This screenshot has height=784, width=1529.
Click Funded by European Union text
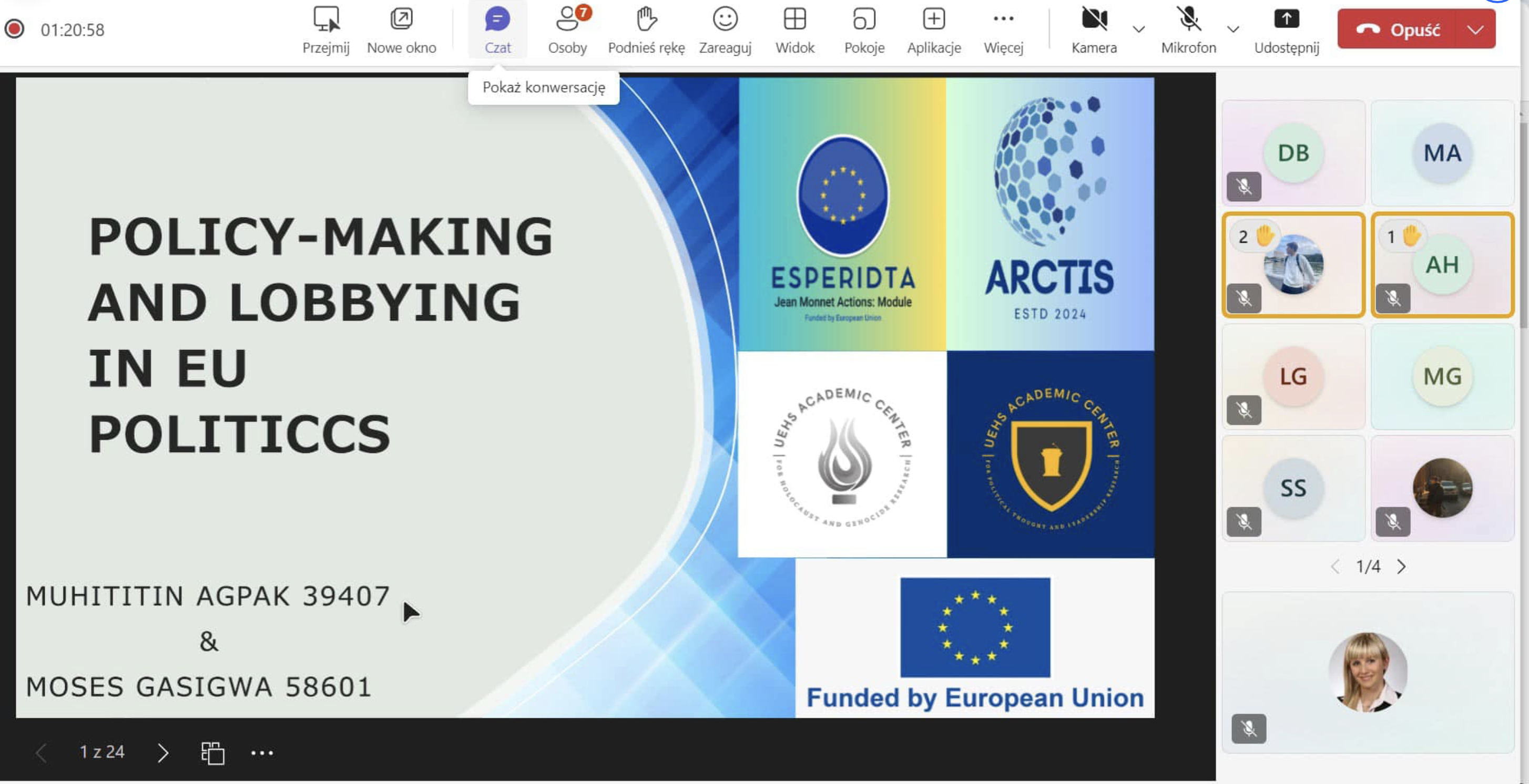coord(975,698)
